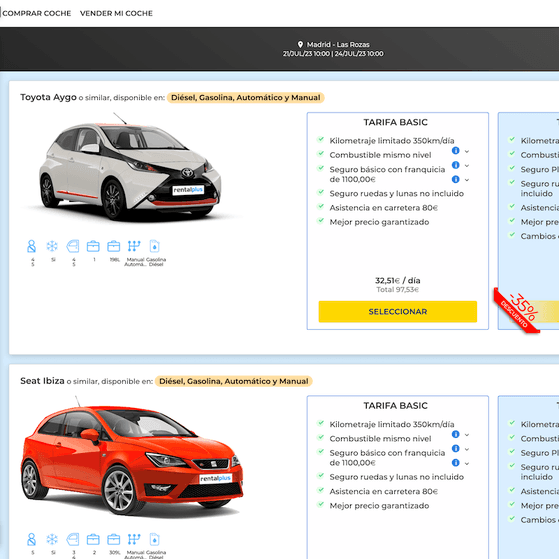Click the Seat Ibiza fuel type icon
The height and width of the screenshot is (559, 559).
coord(154,539)
